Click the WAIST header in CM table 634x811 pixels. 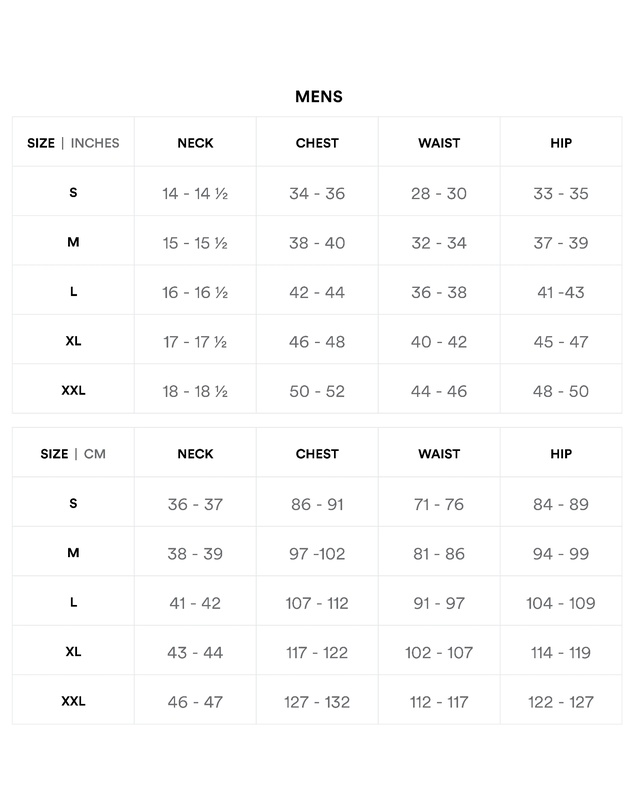pyautogui.click(x=439, y=454)
